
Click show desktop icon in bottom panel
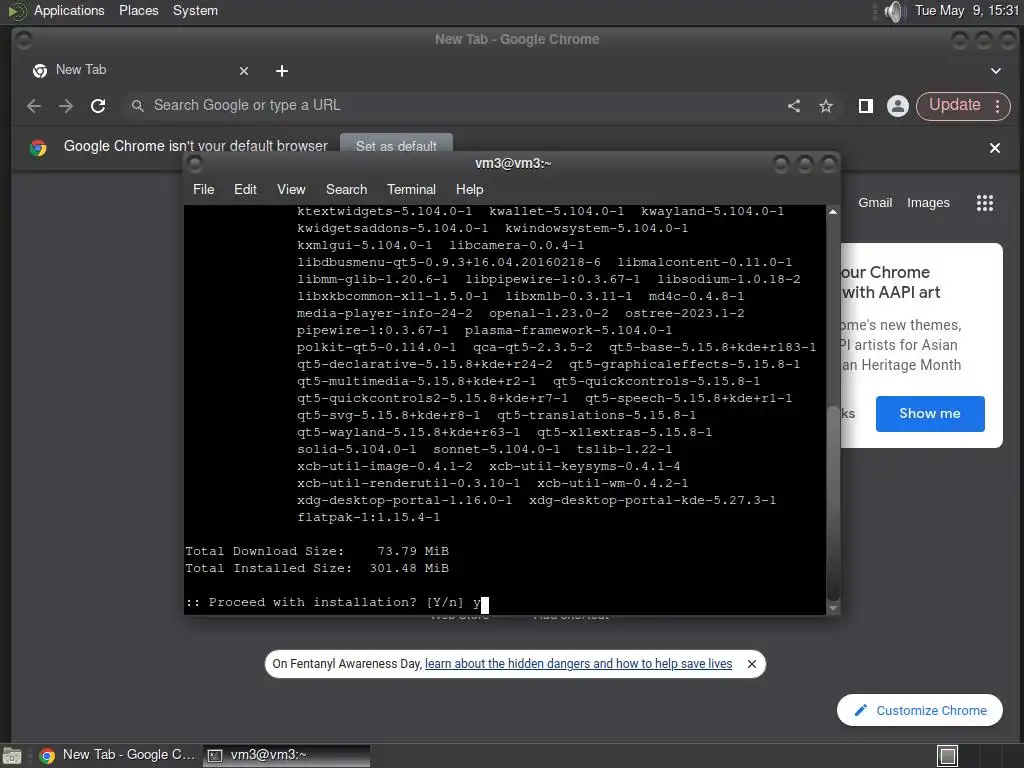coord(12,756)
